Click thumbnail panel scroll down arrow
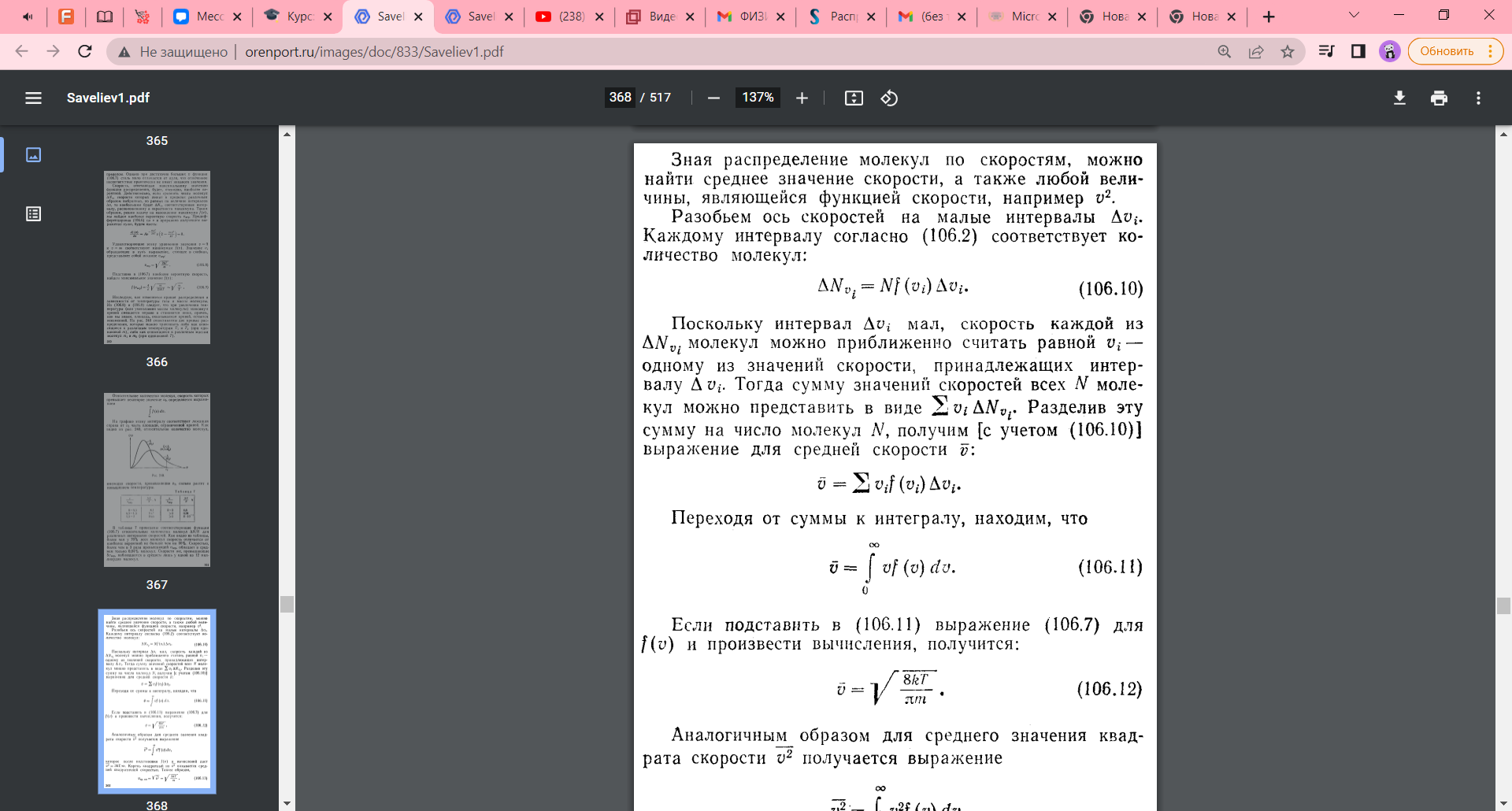This screenshot has width=1512, height=811. (287, 803)
